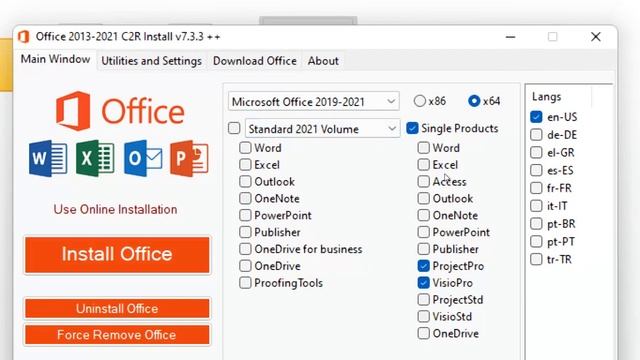Image resolution: width=640 pixels, height=360 pixels.
Task: Check PowerPoint under Single Products
Action: [x=454, y=232]
